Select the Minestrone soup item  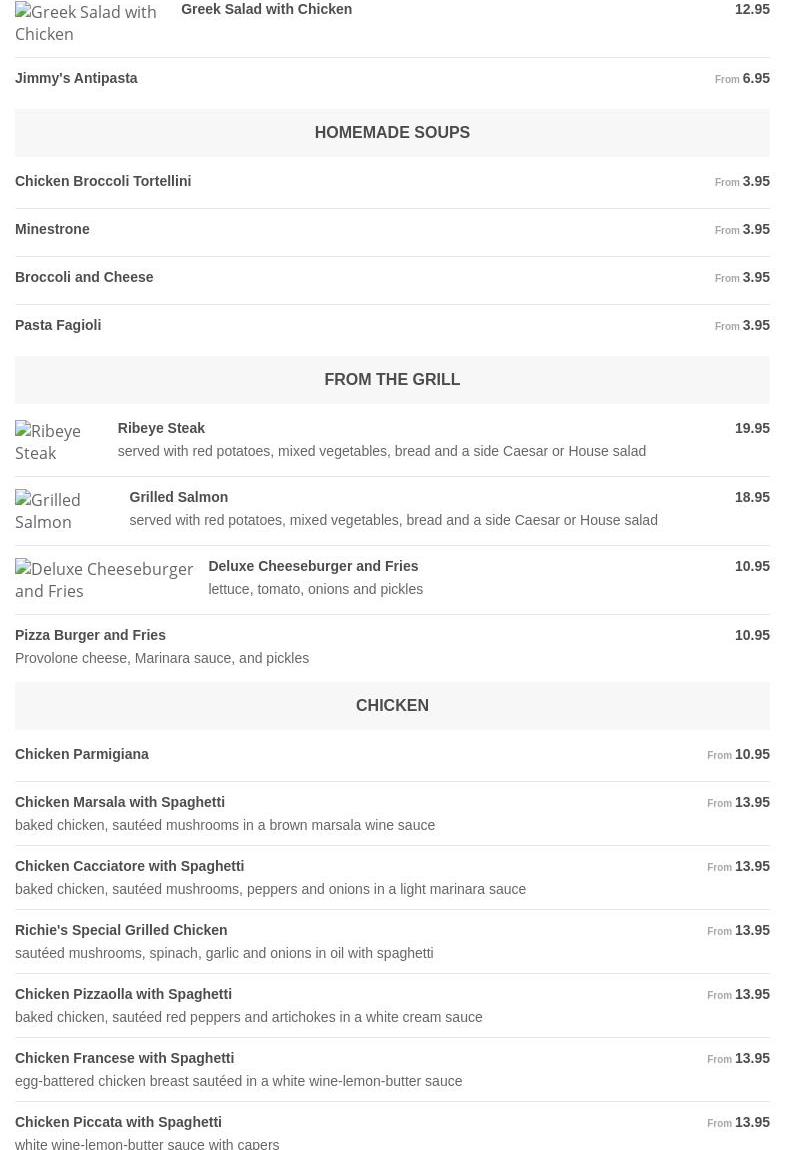52,229
